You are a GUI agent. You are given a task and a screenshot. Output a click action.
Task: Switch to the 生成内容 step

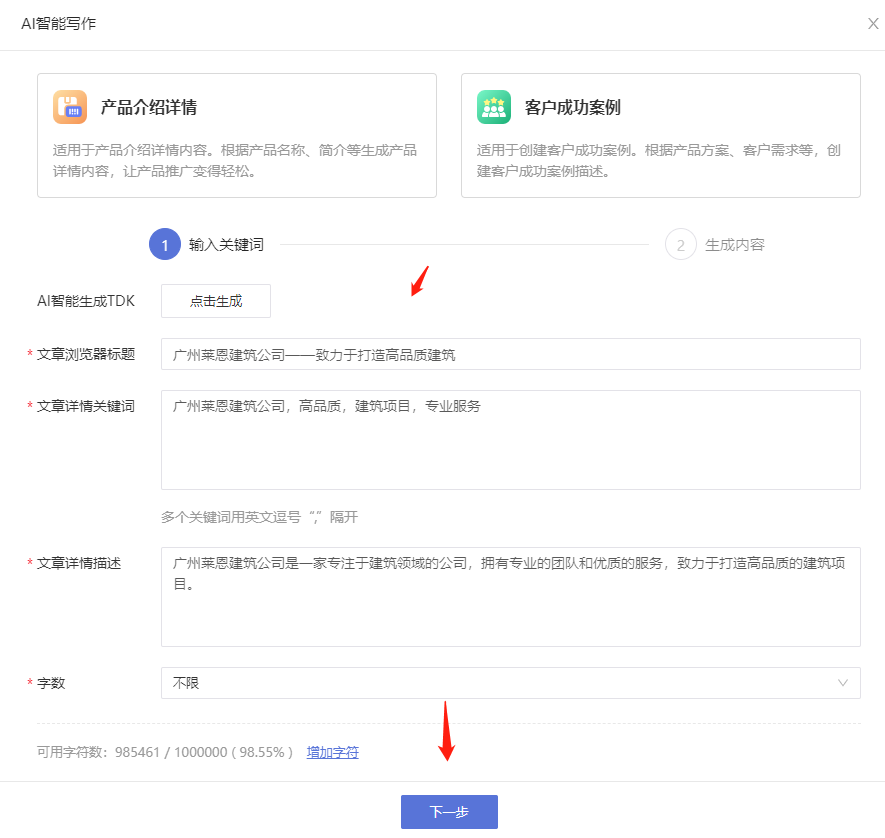[735, 244]
